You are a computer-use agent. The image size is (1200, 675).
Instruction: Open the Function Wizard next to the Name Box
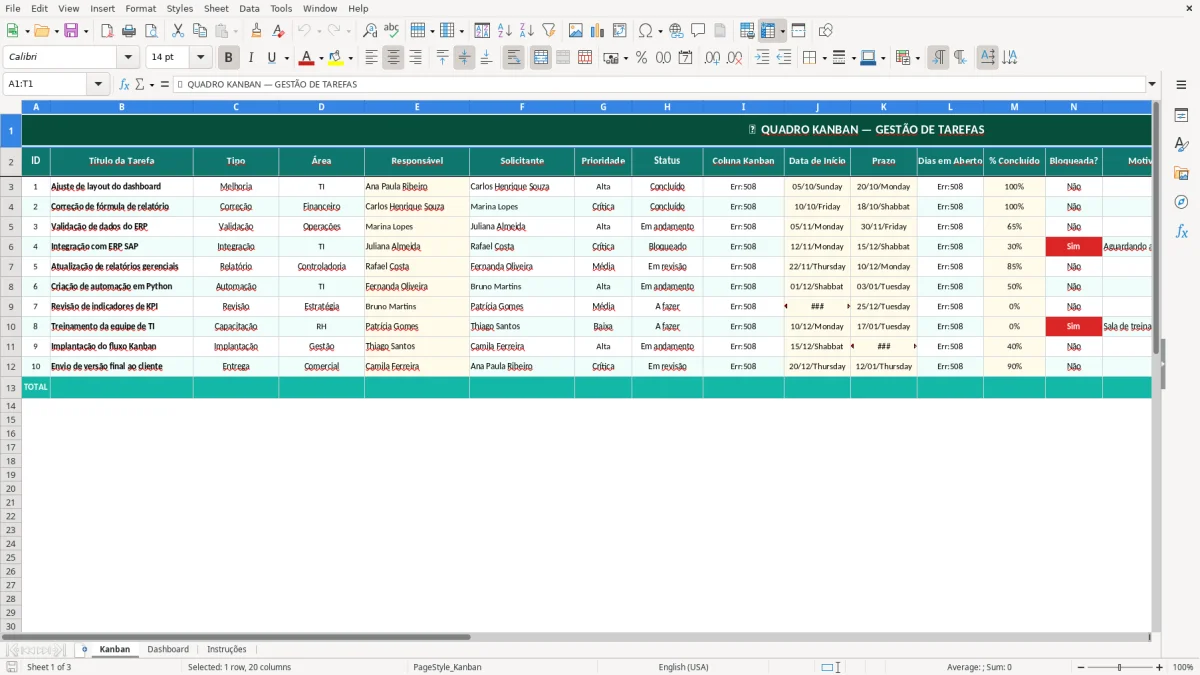pyautogui.click(x=124, y=84)
